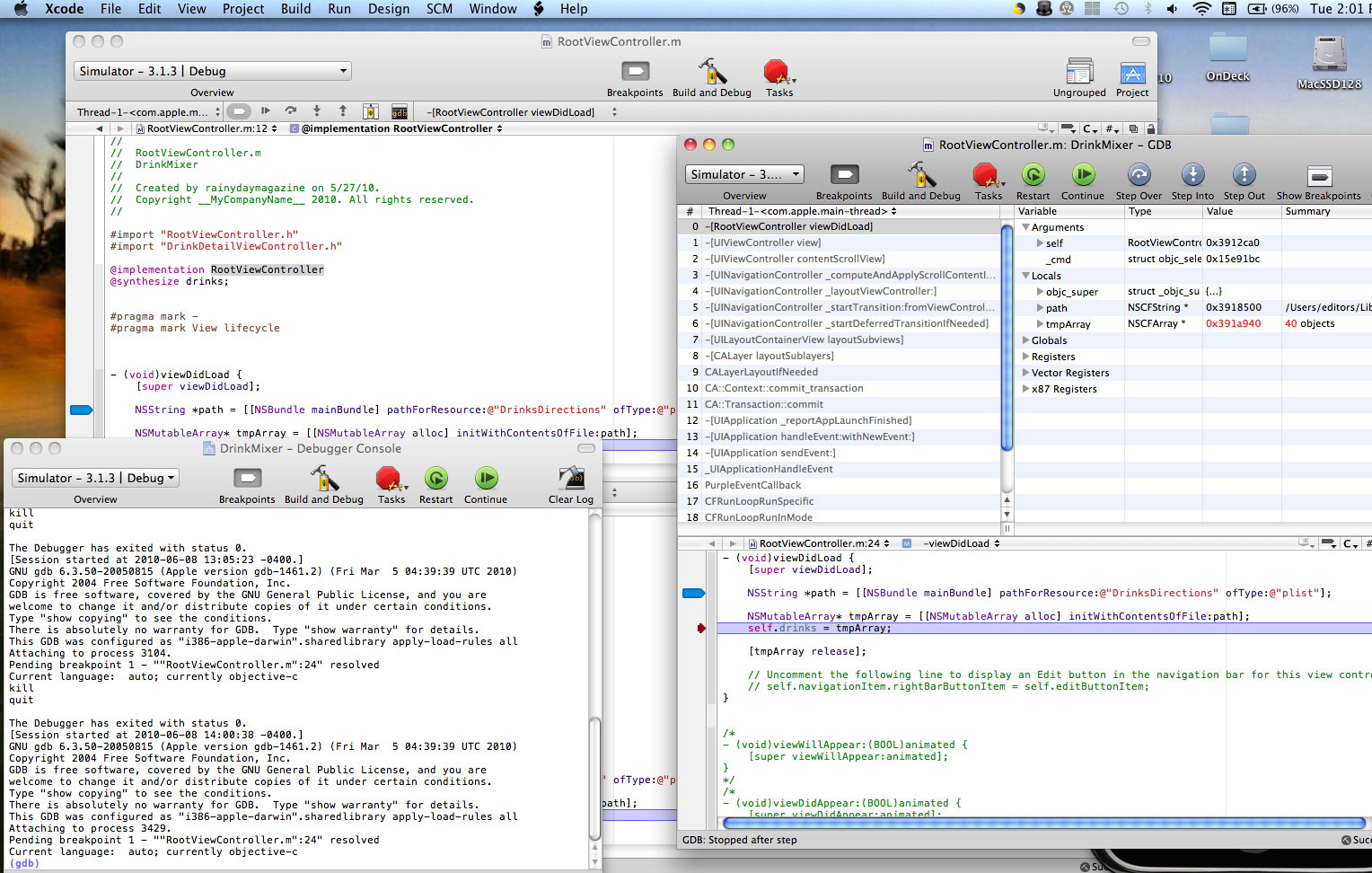Screen dimensions: 1372x873
Task: Click Tasks stop icon in Debugger Console
Action: click(390, 479)
